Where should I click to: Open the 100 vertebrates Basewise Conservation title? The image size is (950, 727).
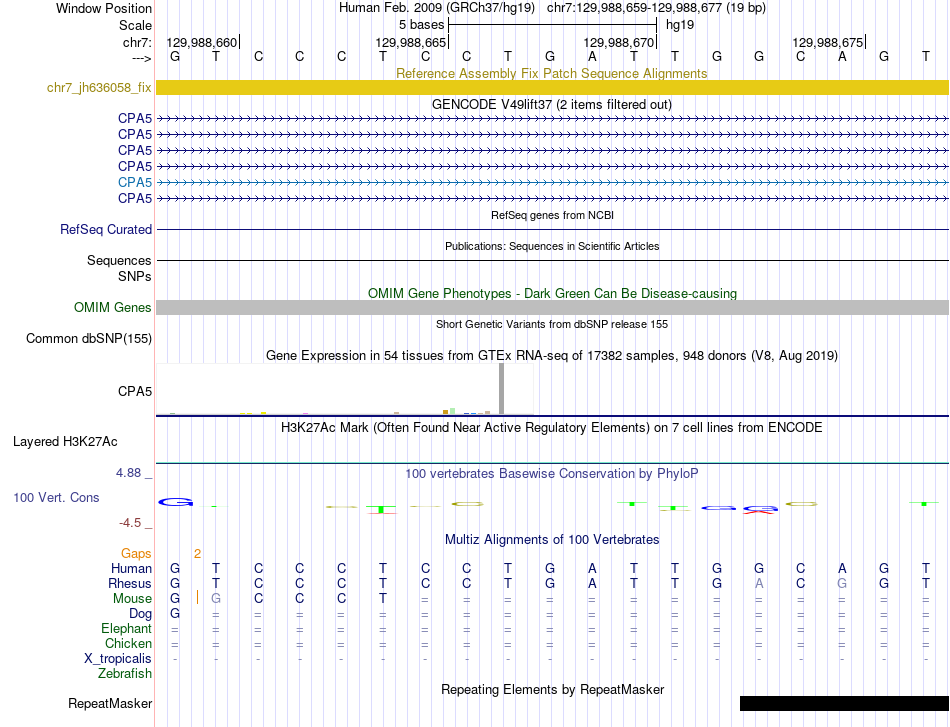coord(551,474)
